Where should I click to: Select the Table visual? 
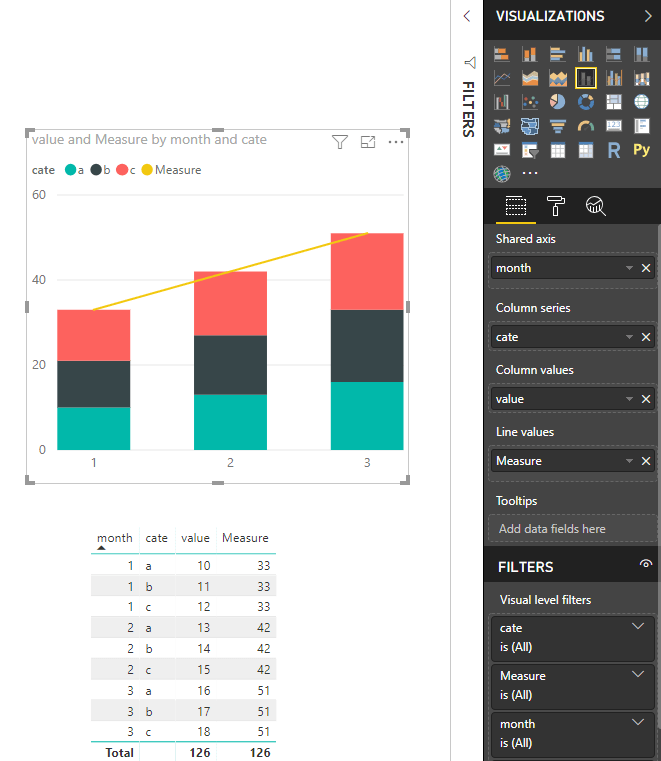click(x=558, y=150)
